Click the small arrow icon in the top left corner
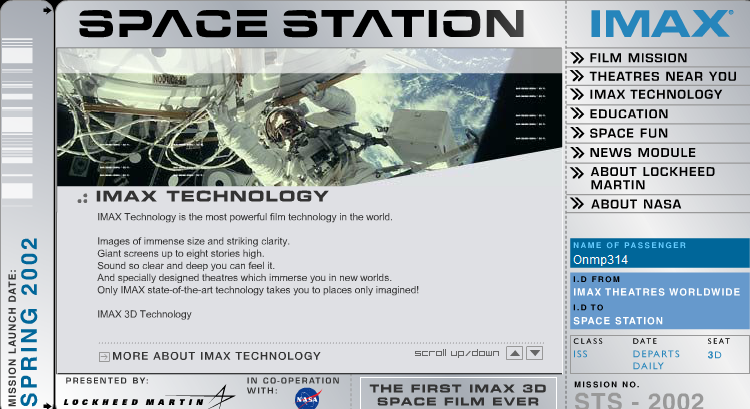 (x=47, y=10)
